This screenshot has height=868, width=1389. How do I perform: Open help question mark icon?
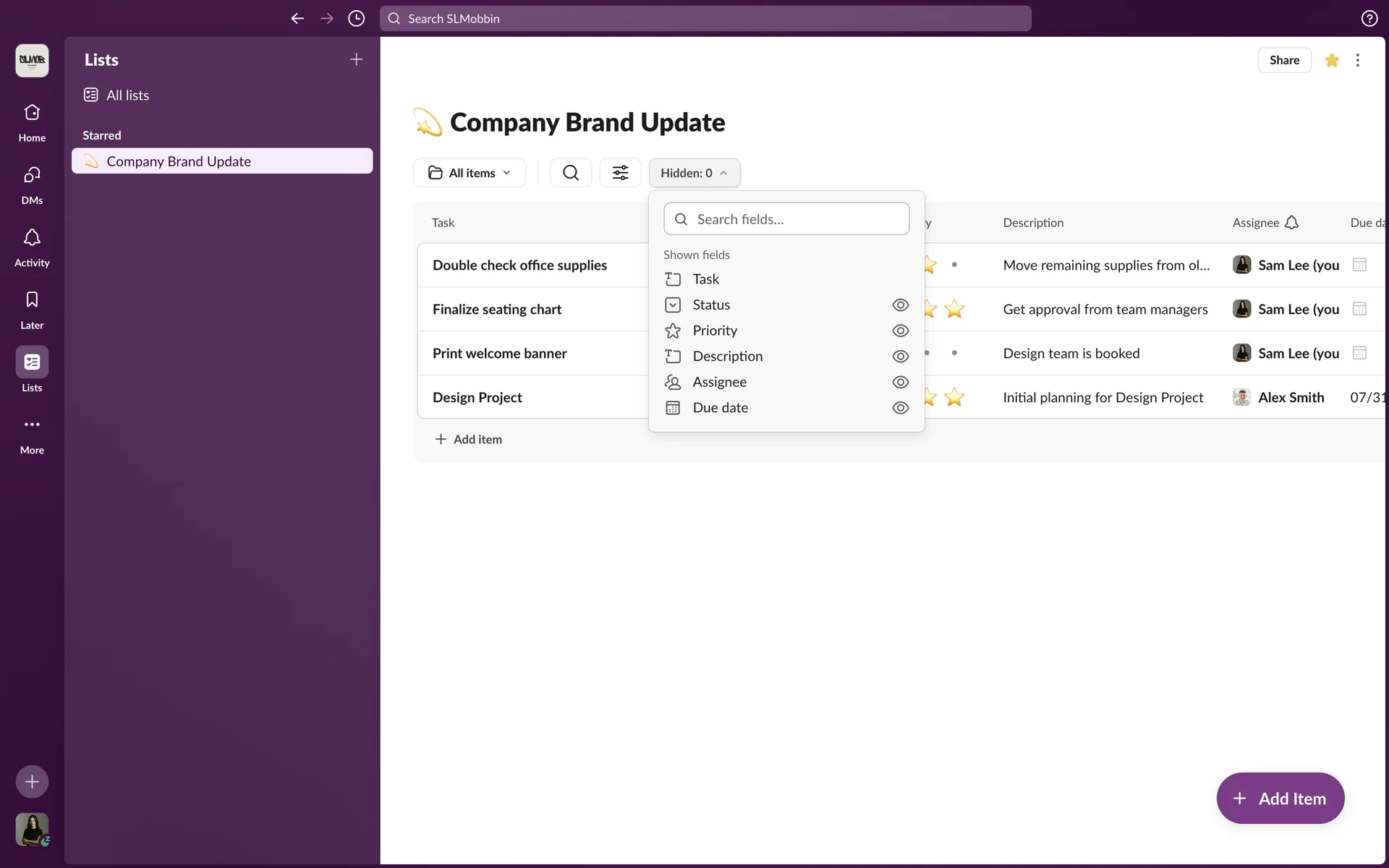pos(1369,19)
